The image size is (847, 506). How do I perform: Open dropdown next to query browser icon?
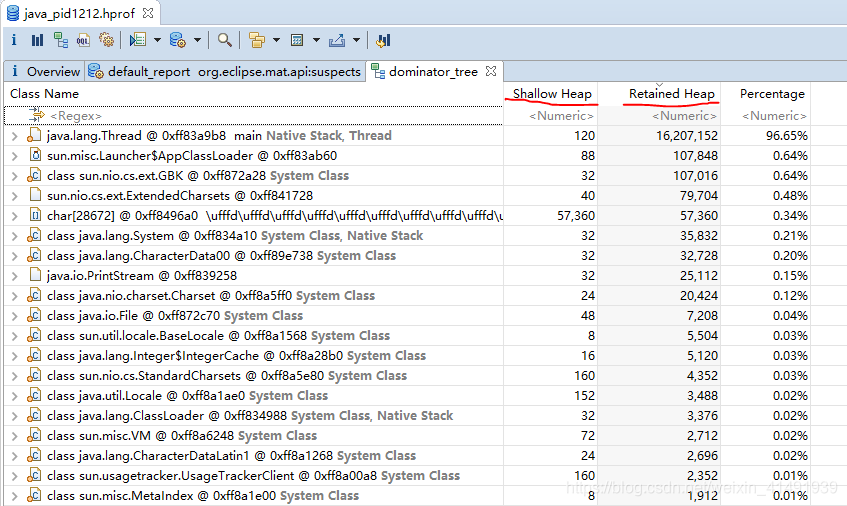click(197, 40)
